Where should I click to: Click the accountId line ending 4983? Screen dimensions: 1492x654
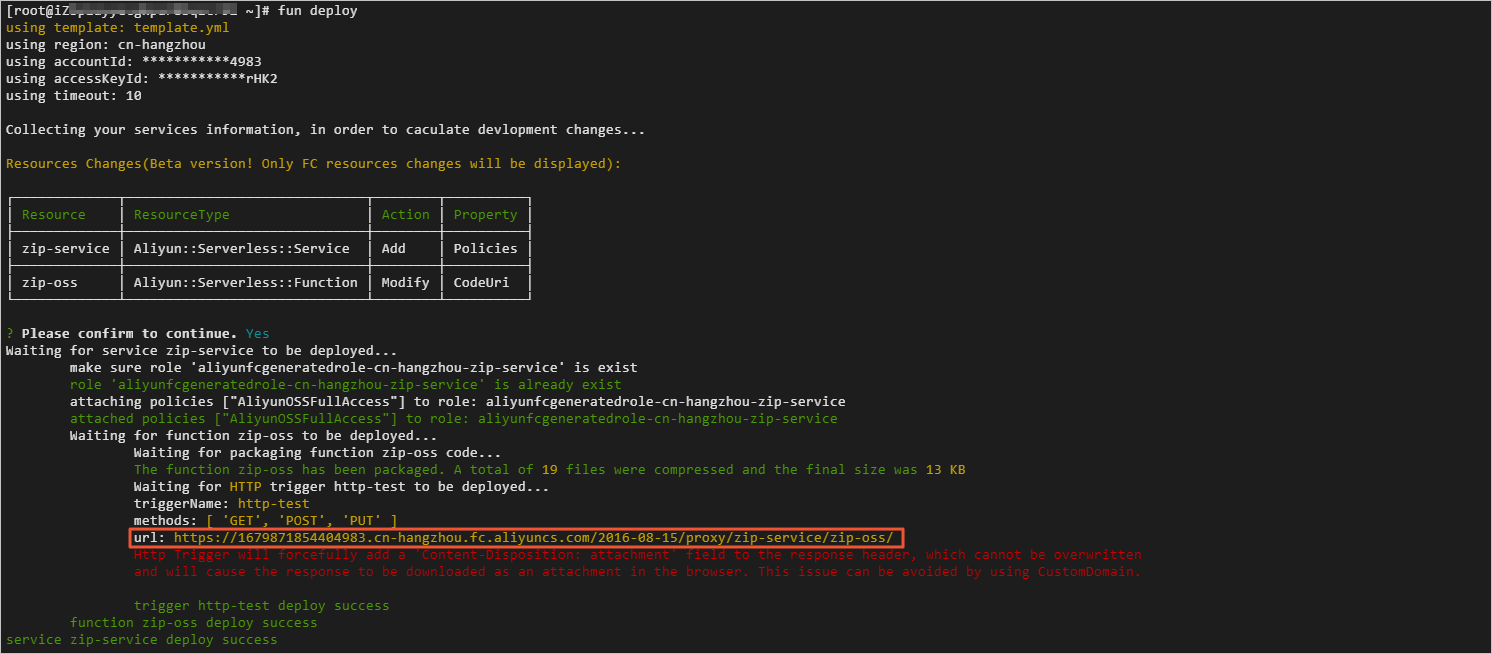pyautogui.click(x=134, y=62)
